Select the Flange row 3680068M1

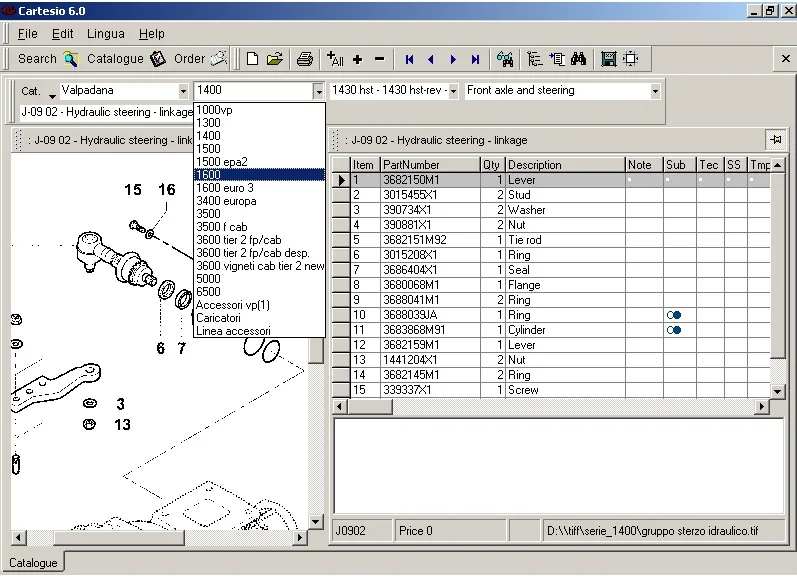point(551,285)
